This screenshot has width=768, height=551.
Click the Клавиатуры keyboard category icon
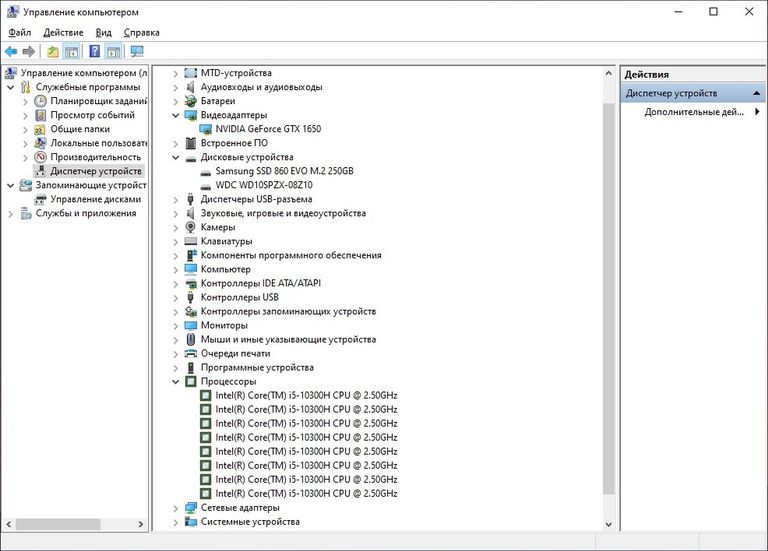[191, 241]
